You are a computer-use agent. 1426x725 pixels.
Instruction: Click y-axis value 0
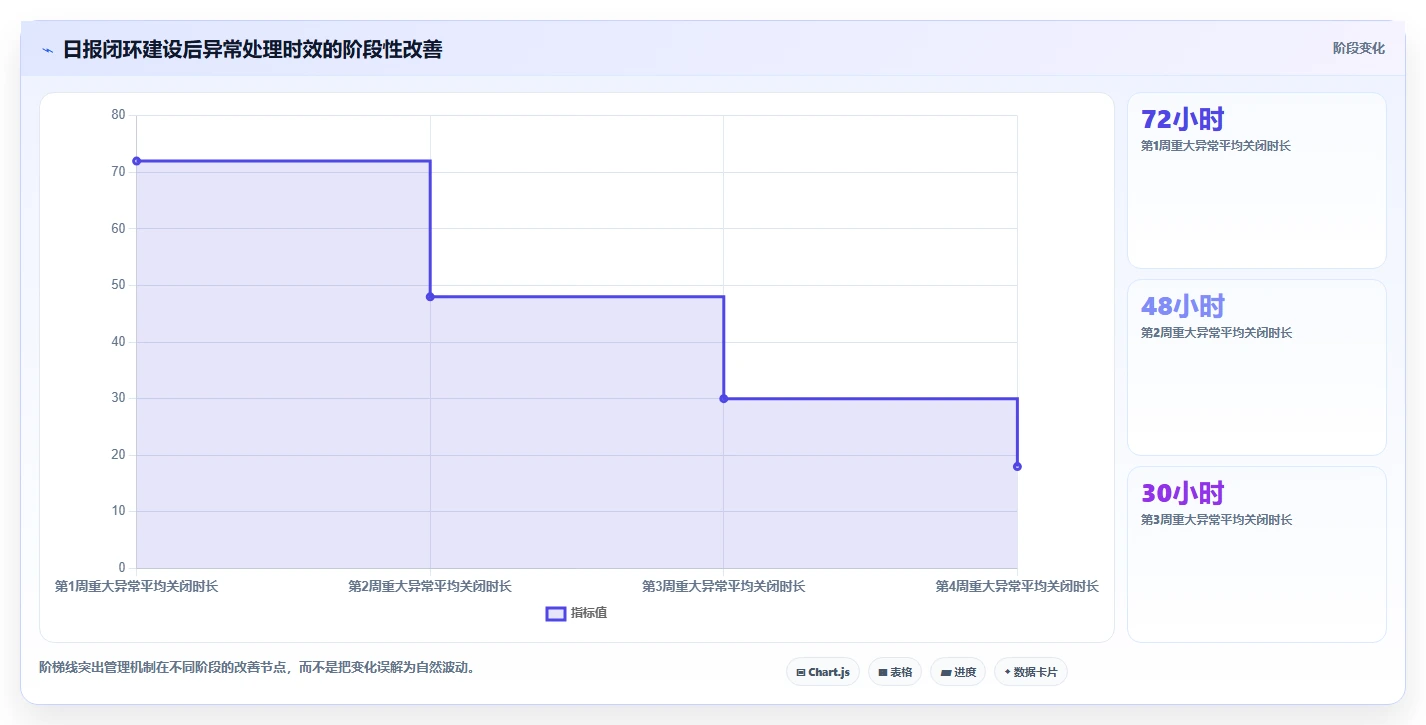pos(122,568)
